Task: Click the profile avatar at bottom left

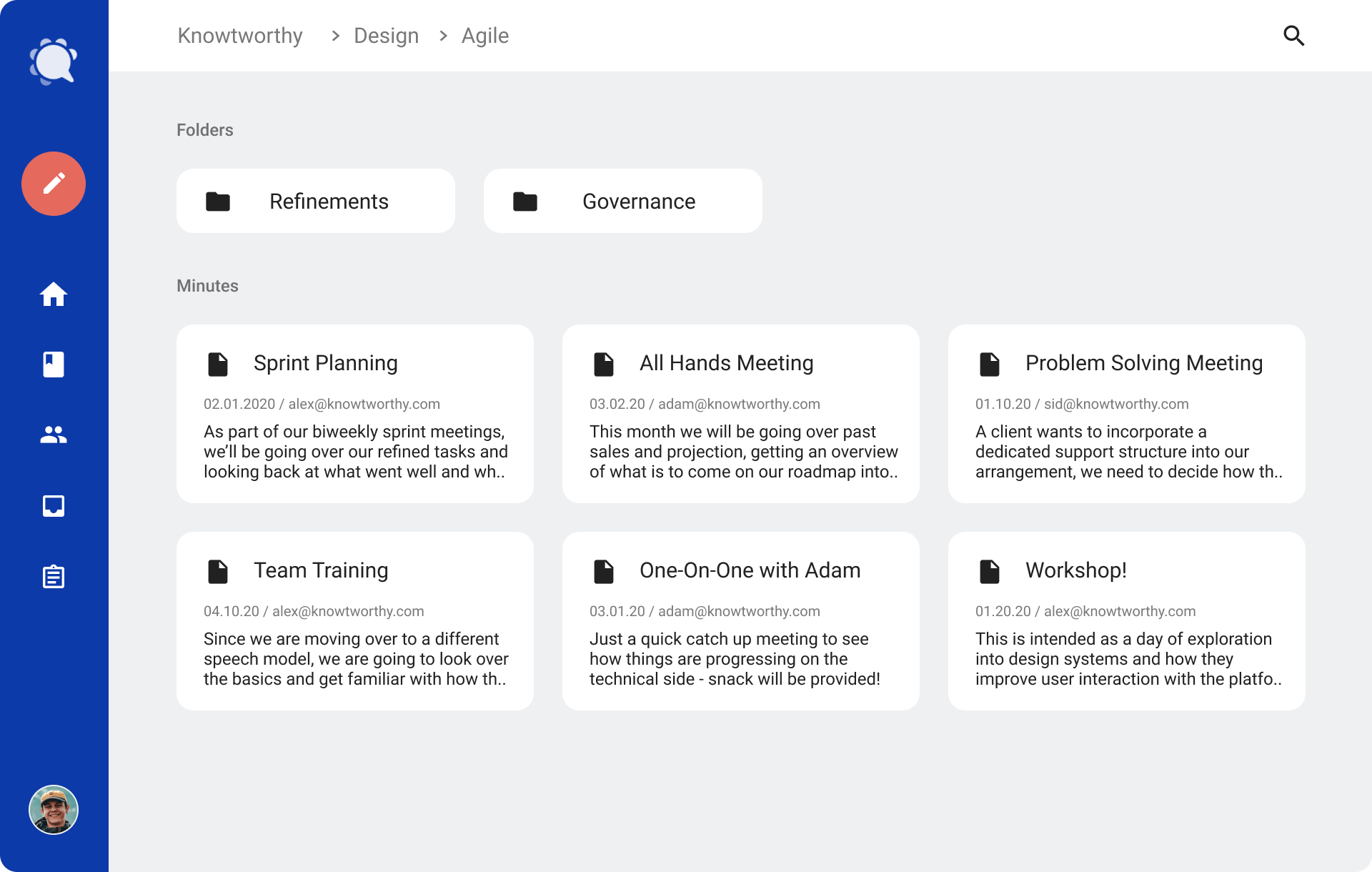Action: click(54, 810)
